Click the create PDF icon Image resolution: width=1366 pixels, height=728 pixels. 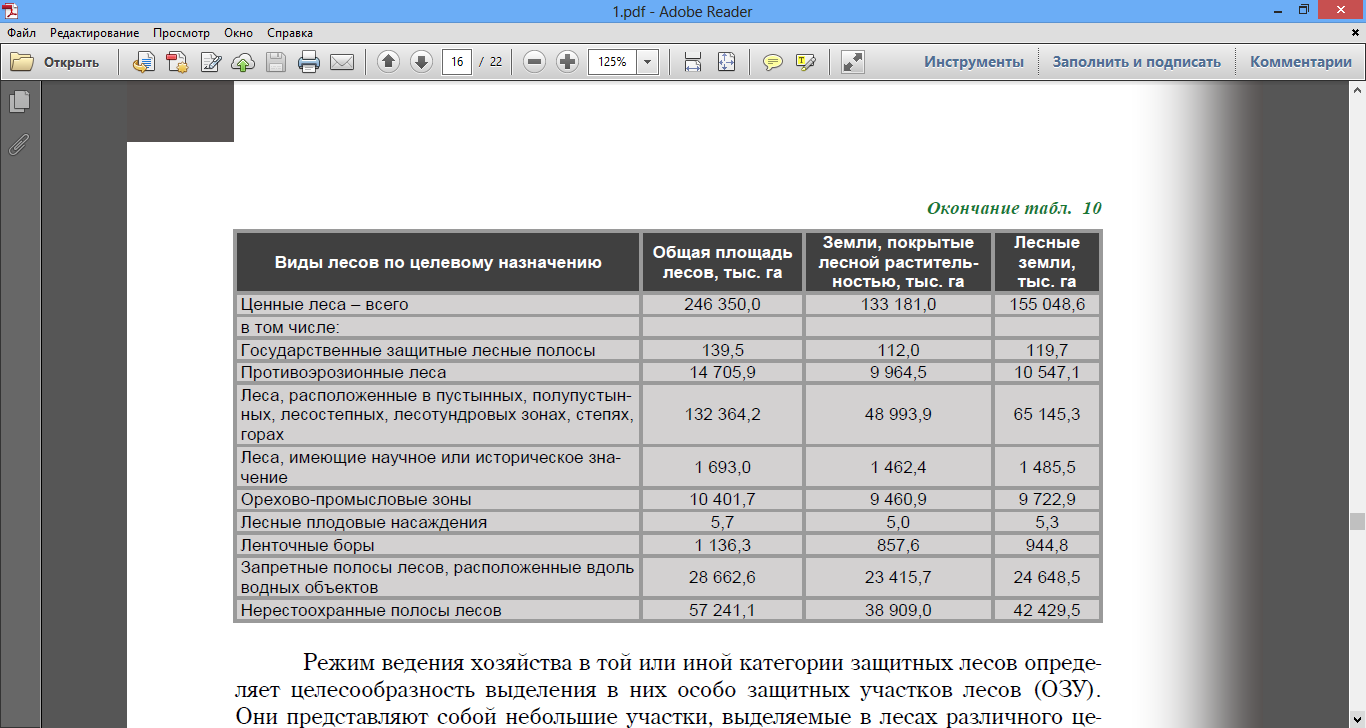pos(177,62)
